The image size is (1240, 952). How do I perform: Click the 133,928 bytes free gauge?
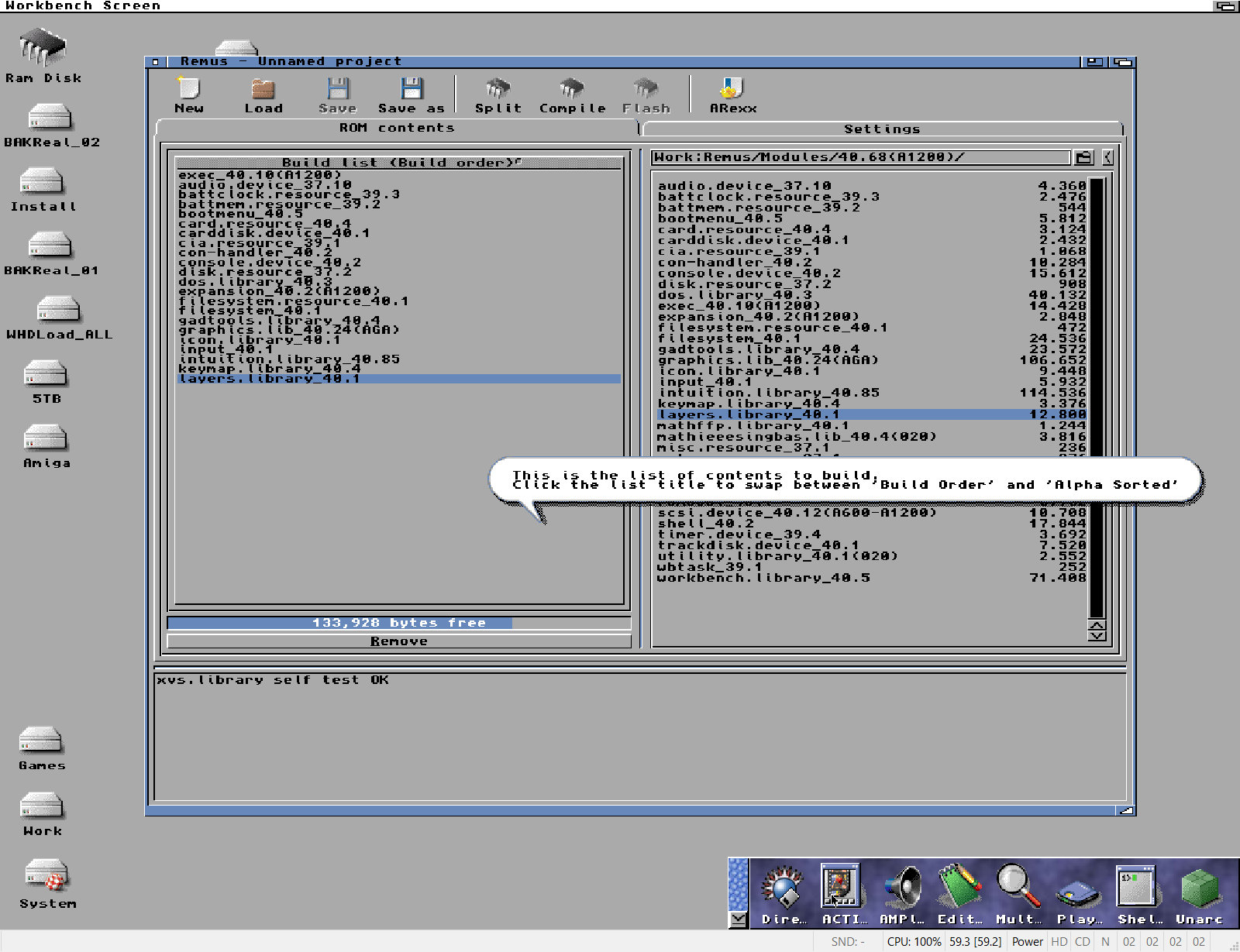(x=399, y=623)
